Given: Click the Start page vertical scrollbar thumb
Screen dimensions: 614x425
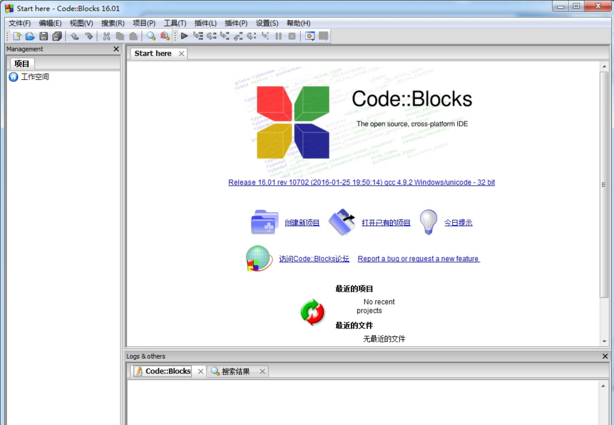Looking at the screenshot, I should tap(604, 184).
